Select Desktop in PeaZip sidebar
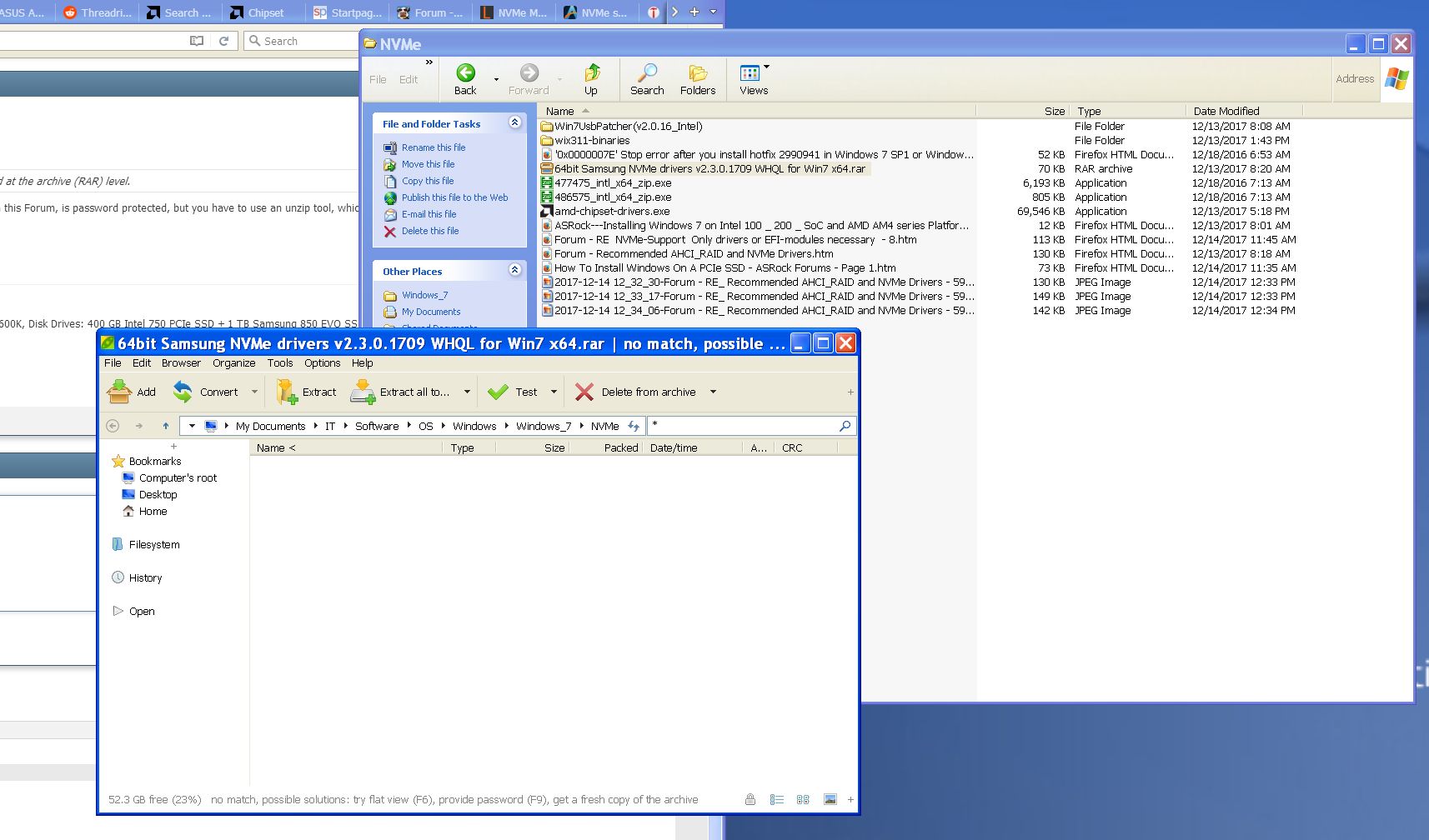The height and width of the screenshot is (840, 1429). [149, 494]
